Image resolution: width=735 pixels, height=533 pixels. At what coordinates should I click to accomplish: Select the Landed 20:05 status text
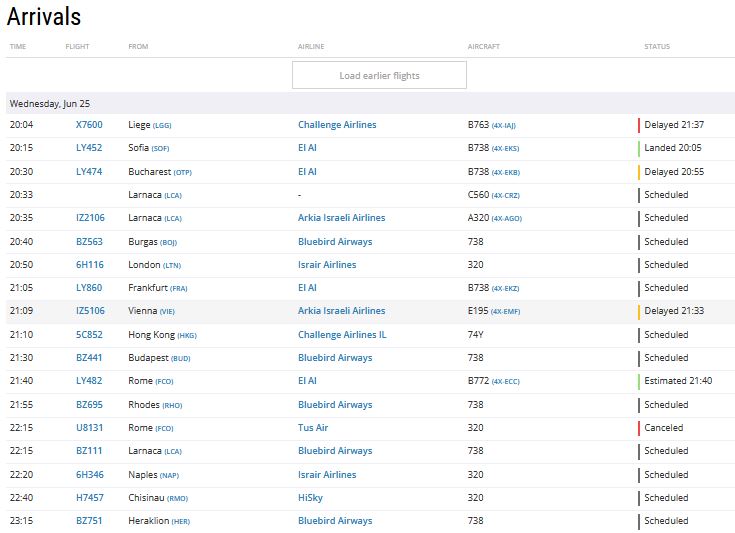[673, 148]
